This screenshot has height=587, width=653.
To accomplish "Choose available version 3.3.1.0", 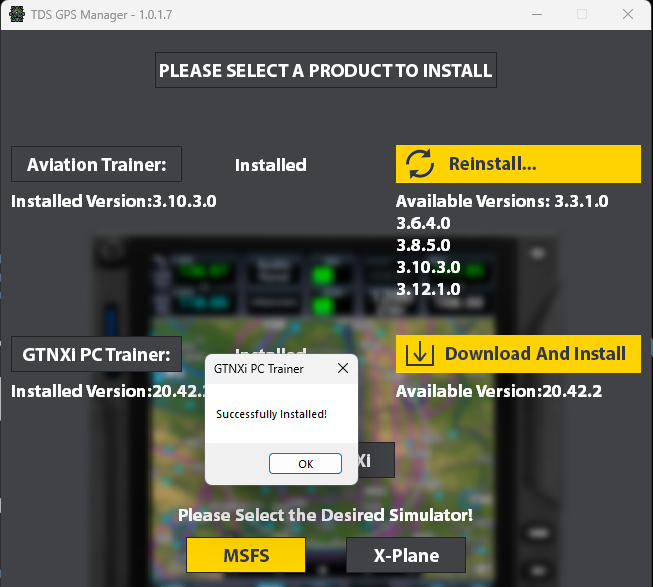I will 581,201.
